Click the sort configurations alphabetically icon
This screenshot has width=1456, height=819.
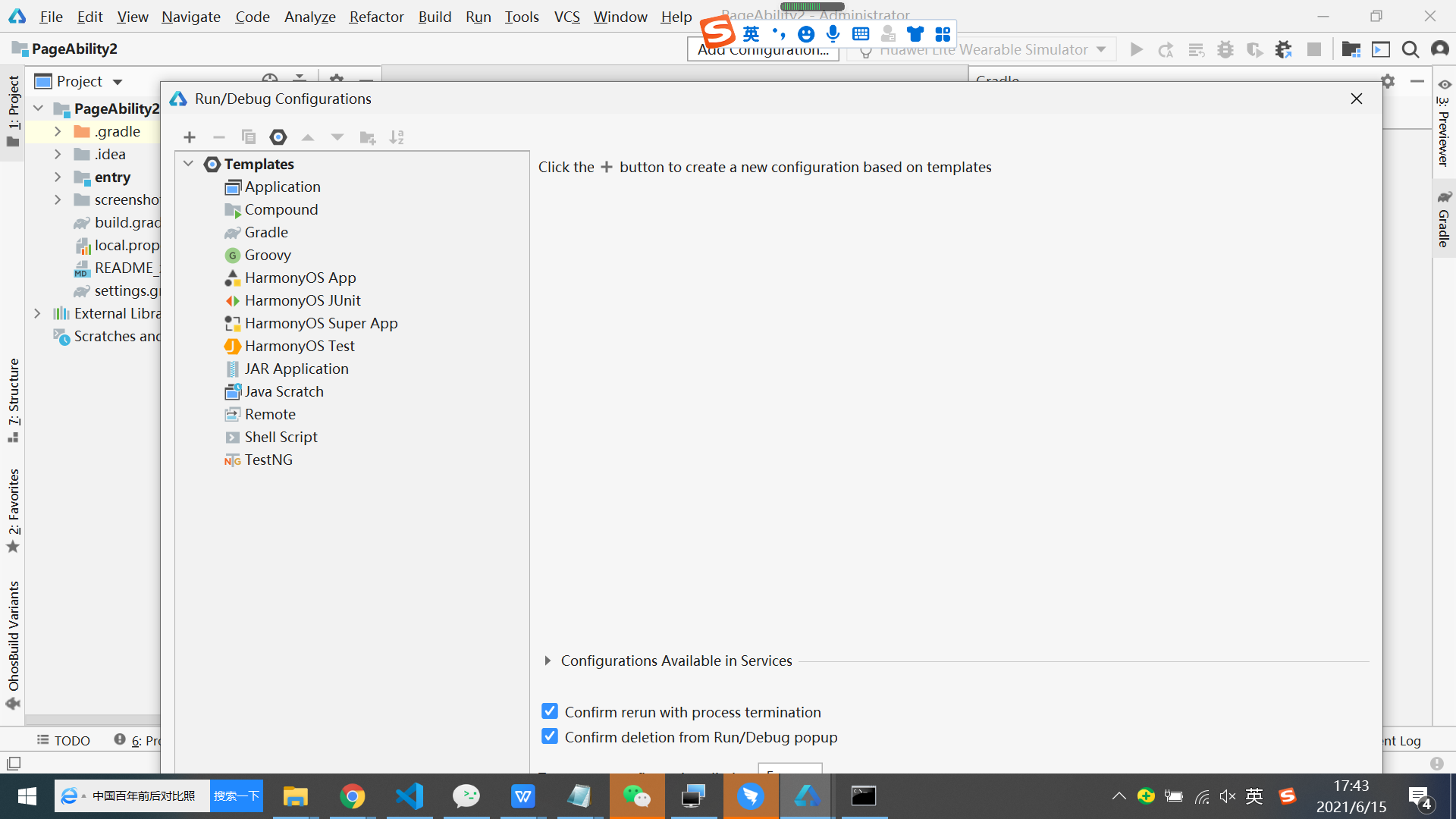(397, 137)
